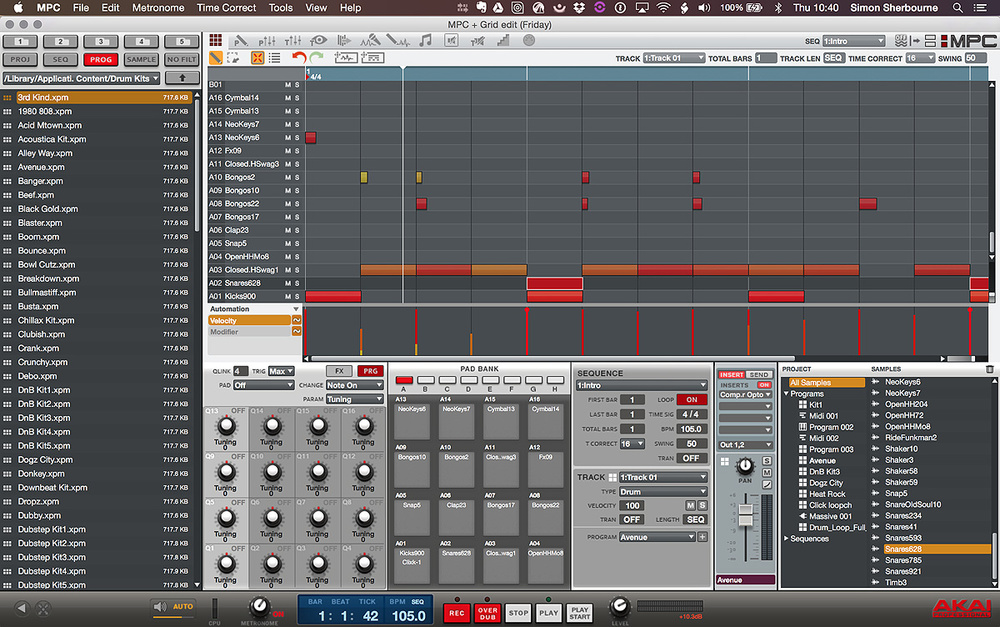Toggle track mute M beside Velocity
The height and width of the screenshot is (627, 1000).
pos(690,505)
